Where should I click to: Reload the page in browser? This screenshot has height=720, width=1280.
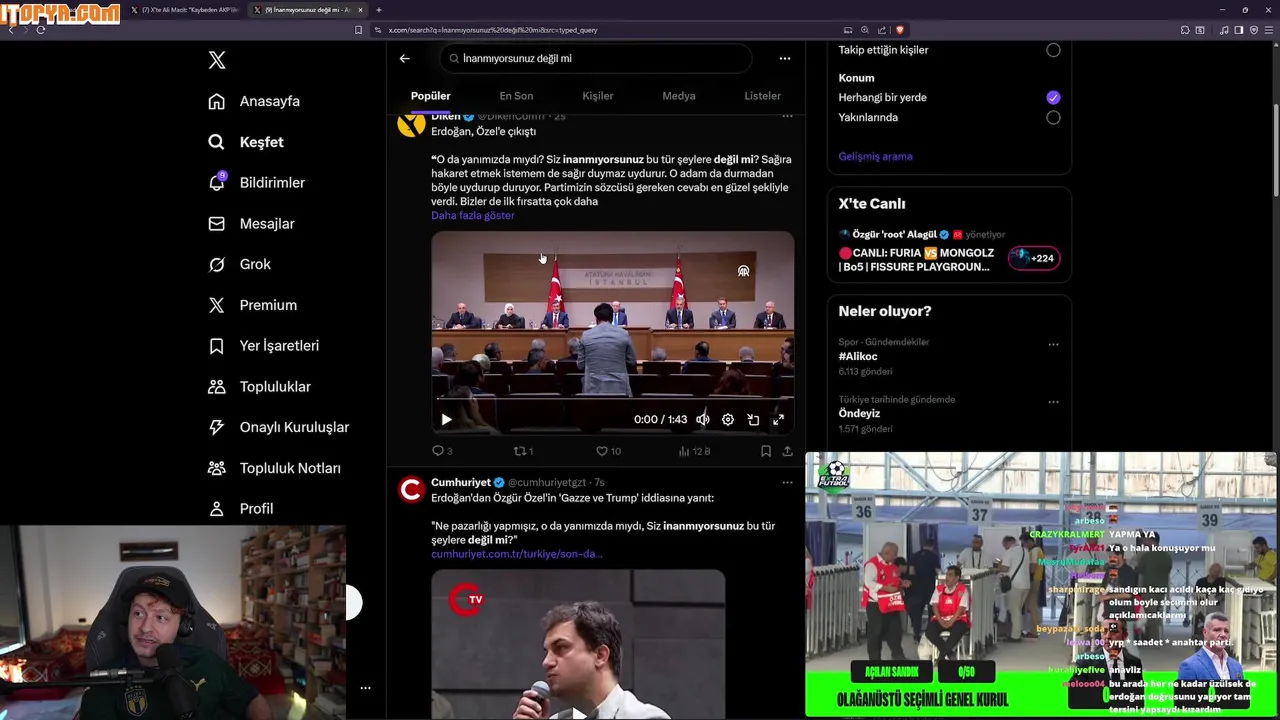coord(41,30)
